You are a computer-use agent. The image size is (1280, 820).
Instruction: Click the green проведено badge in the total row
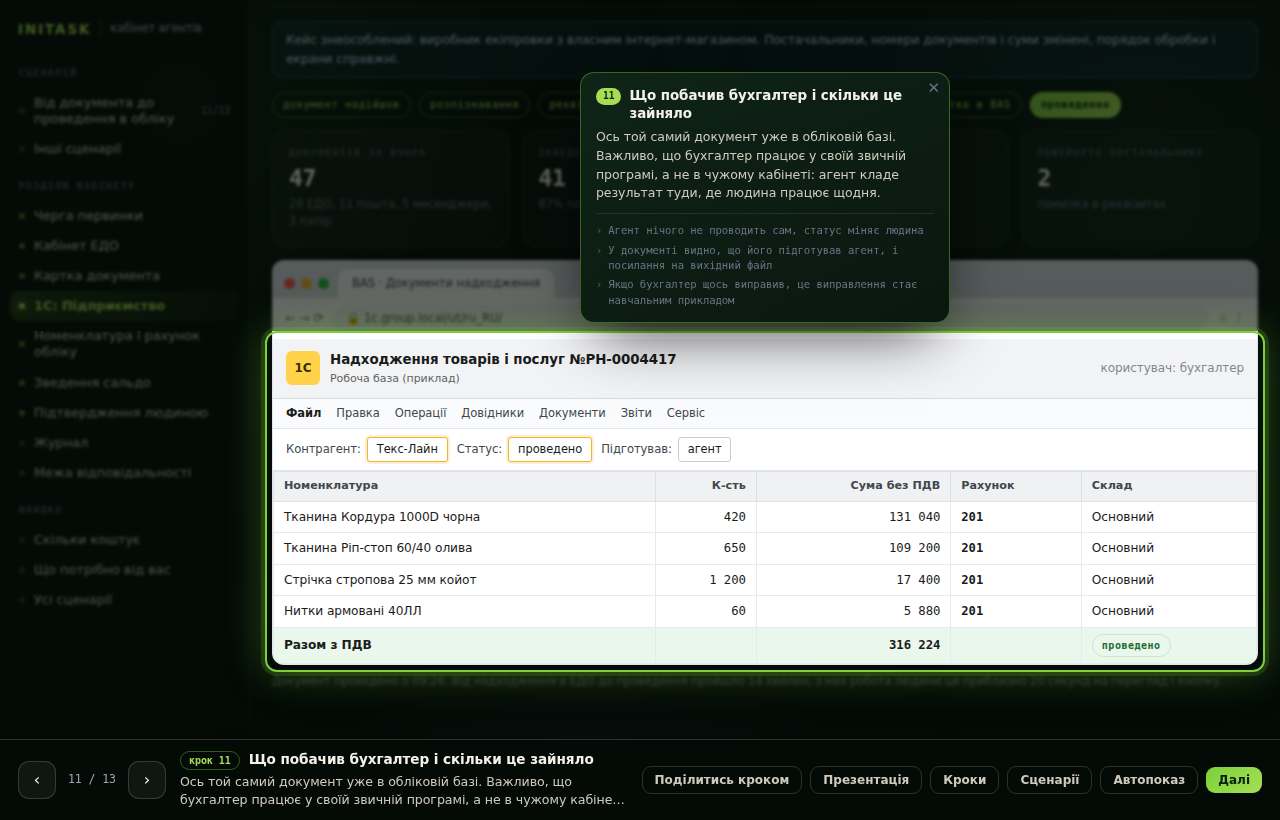[1131, 645]
